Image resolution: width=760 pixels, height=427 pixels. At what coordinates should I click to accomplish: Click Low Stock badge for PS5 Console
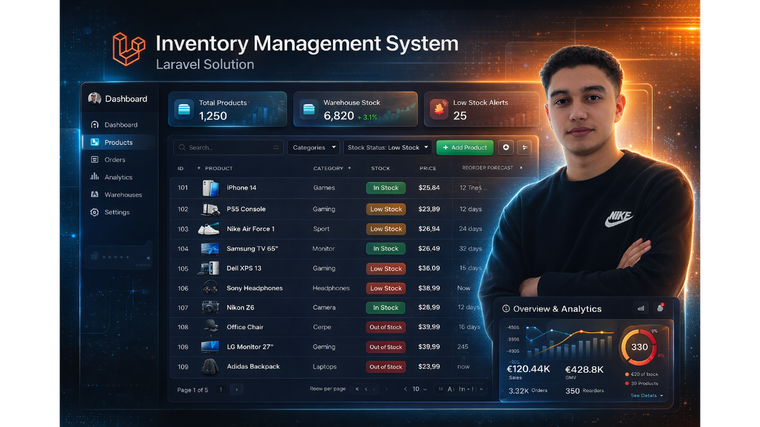click(386, 209)
